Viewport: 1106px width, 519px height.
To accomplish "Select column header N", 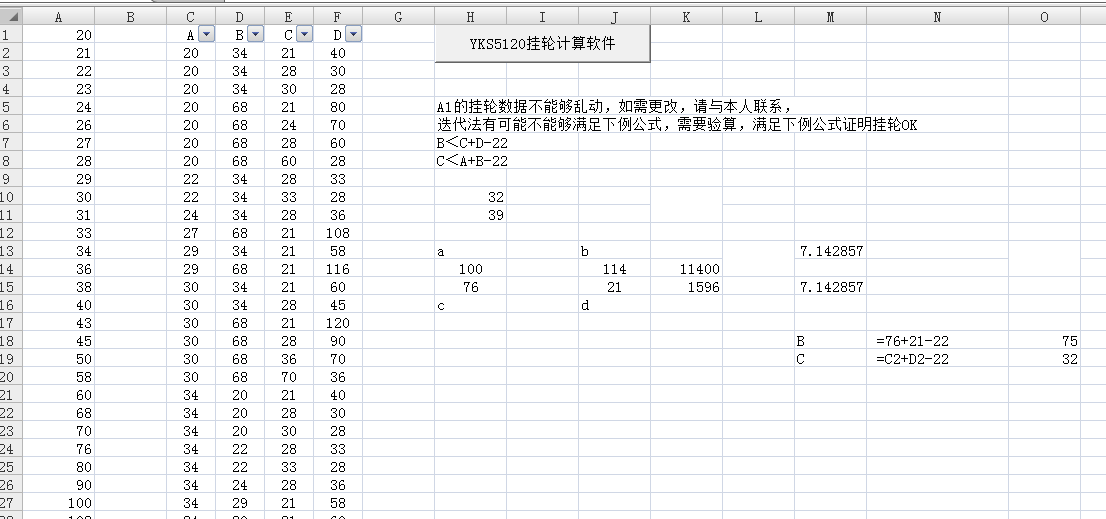I will (937, 17).
